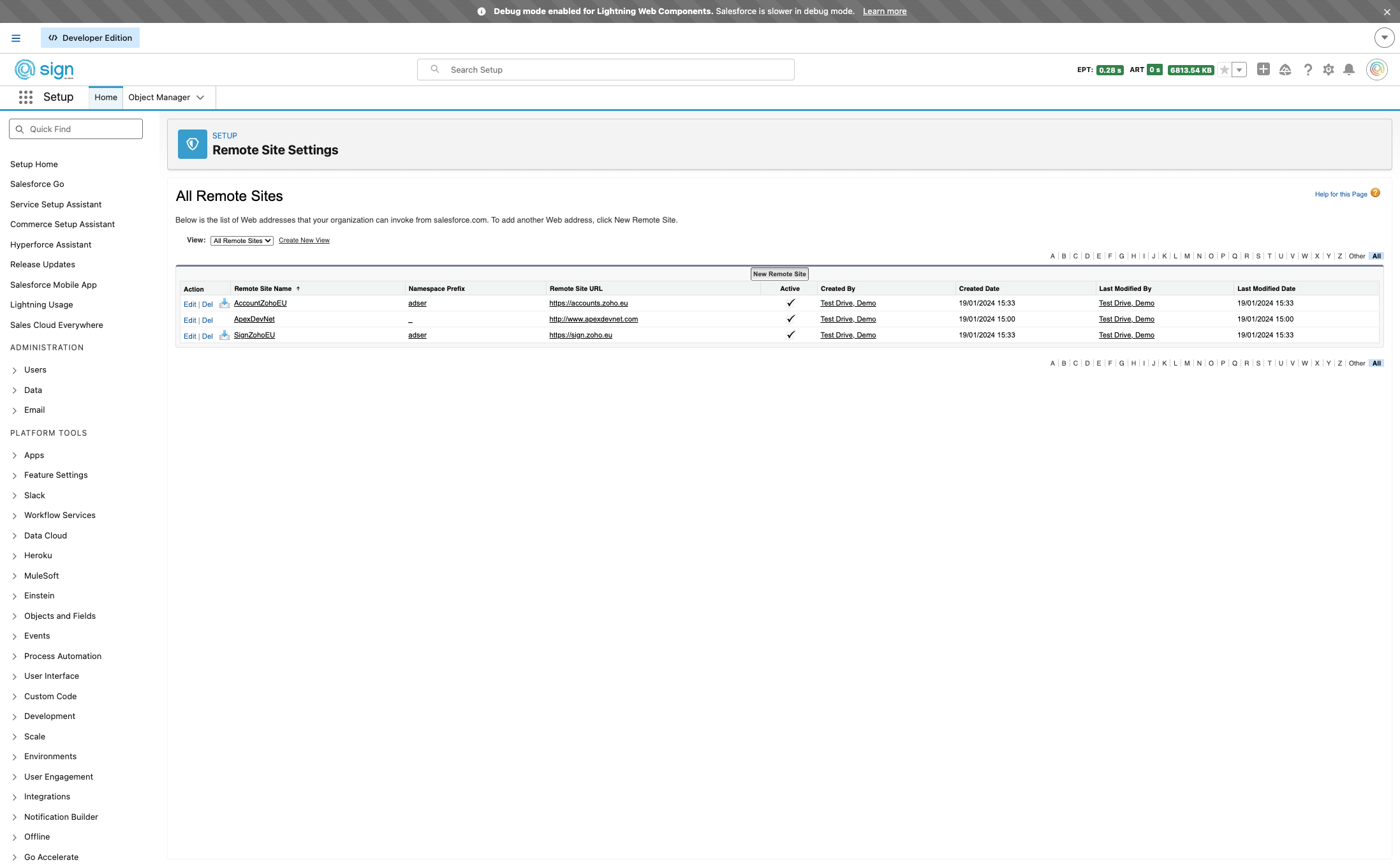Screen dimensions: 1400x867
Task: Click the download icon beside AccountZohoEU
Action: pyautogui.click(x=225, y=303)
